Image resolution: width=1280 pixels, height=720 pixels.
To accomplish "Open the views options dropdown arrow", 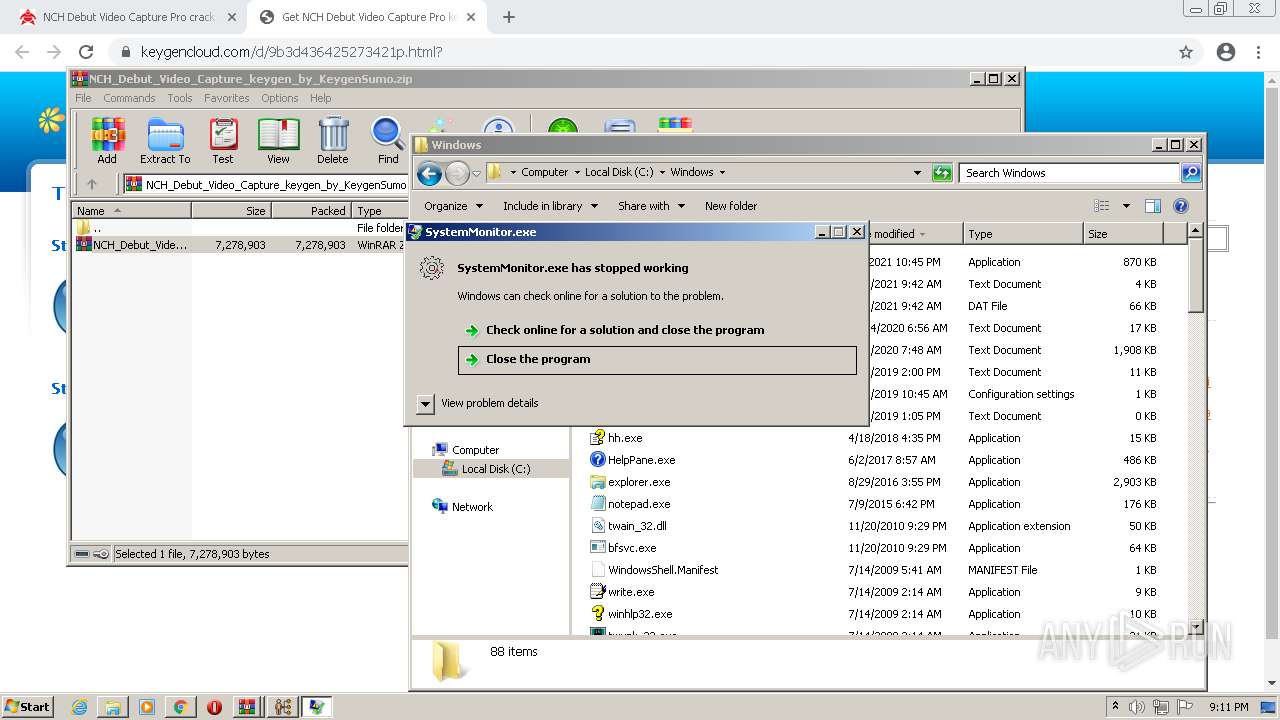I will pyautogui.click(x=1126, y=206).
